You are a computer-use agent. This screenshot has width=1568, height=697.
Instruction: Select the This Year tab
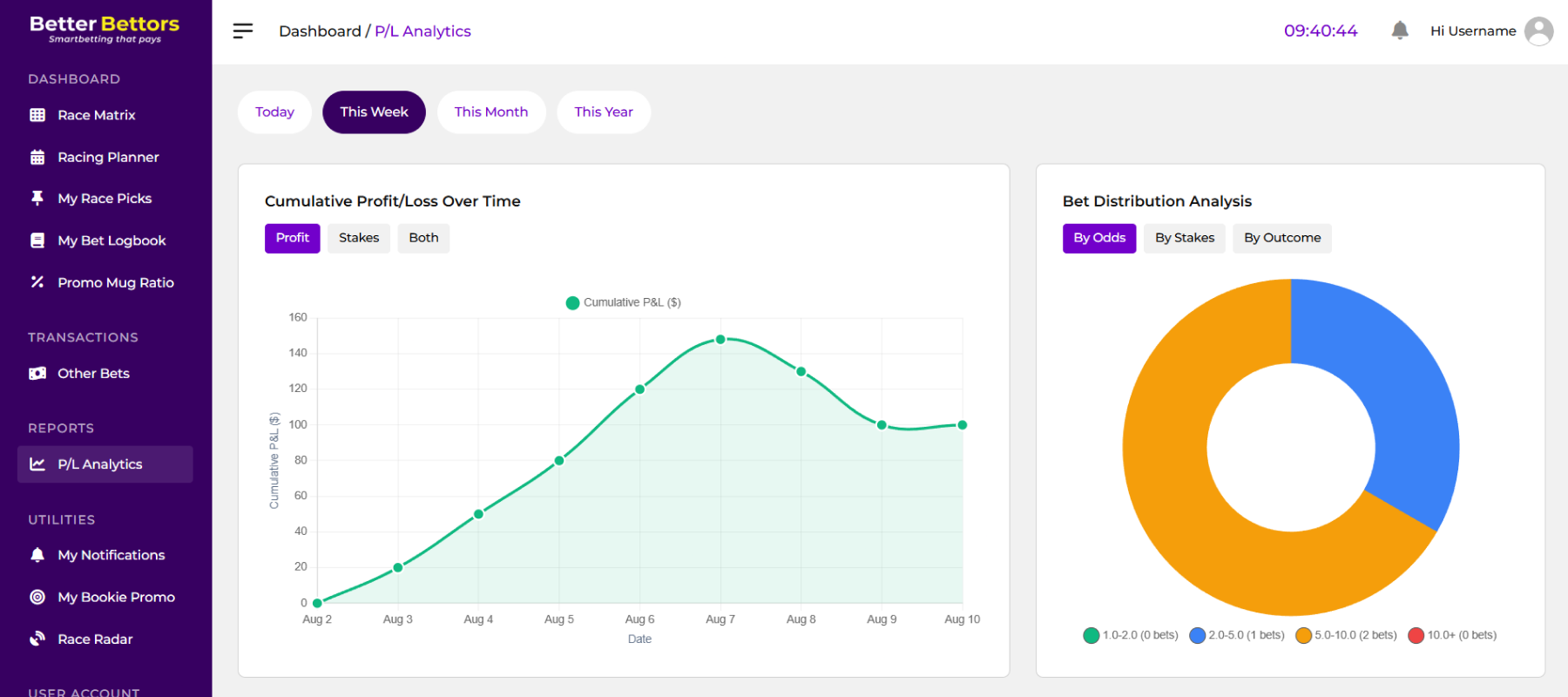point(604,112)
